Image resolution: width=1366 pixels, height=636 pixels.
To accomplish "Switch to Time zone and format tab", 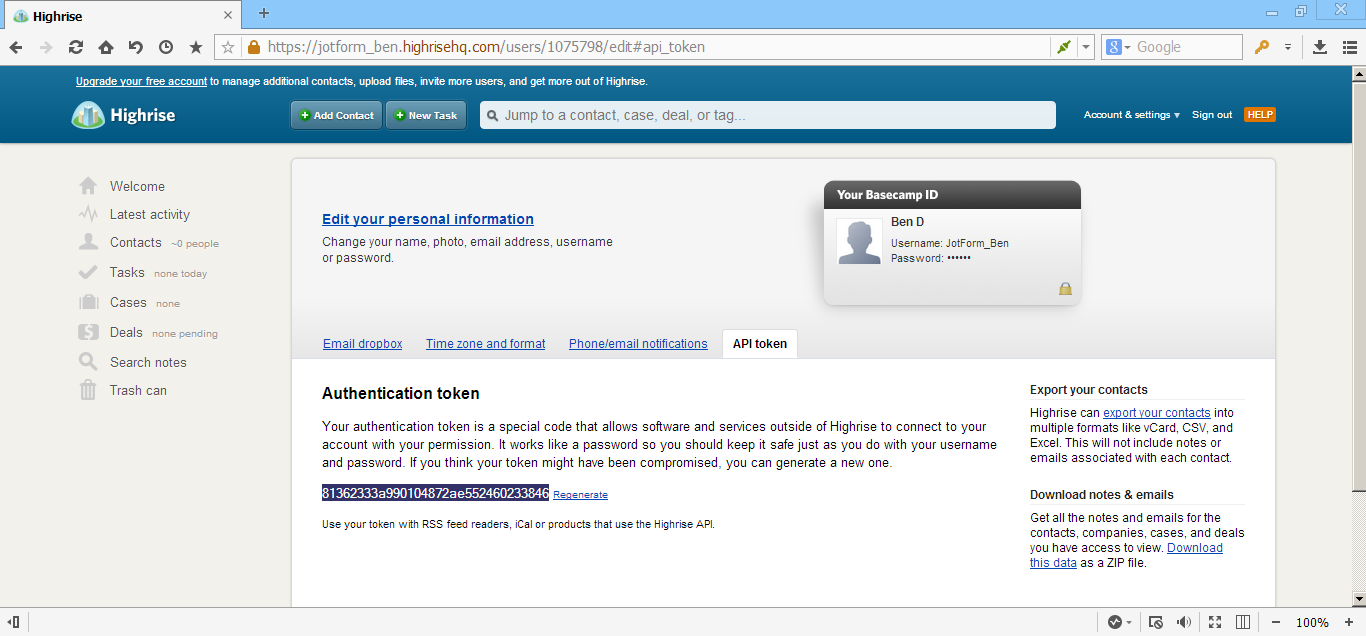I will pos(485,344).
